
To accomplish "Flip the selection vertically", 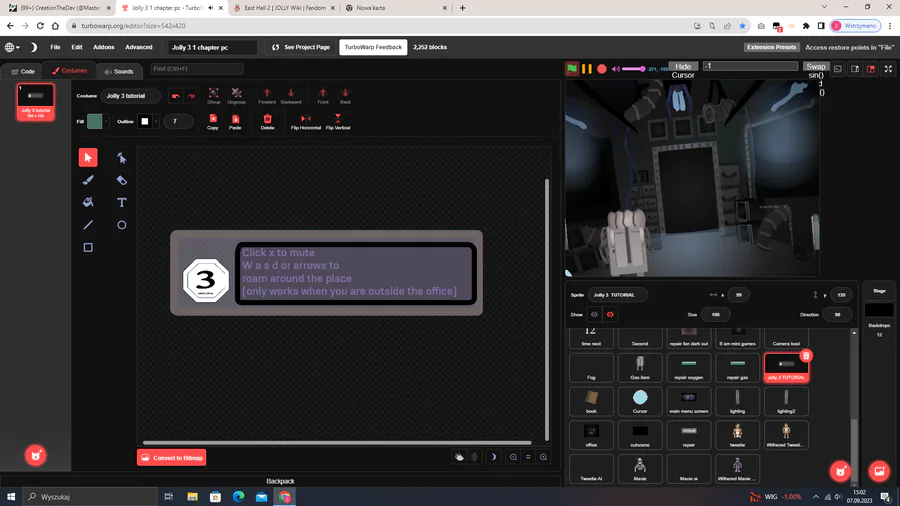I will coord(338,122).
